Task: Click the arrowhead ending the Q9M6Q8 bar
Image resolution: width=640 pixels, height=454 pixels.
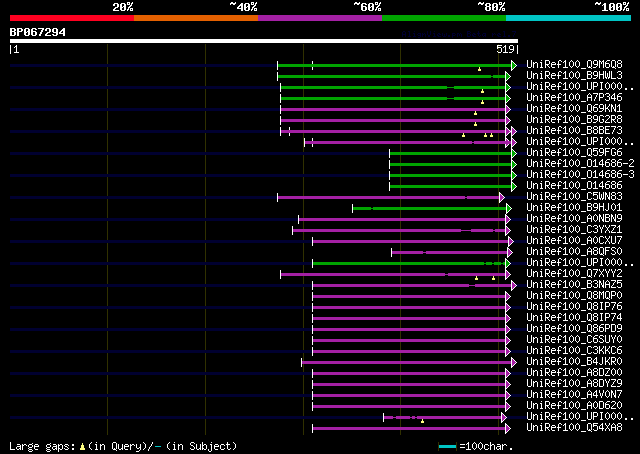Action: click(514, 65)
